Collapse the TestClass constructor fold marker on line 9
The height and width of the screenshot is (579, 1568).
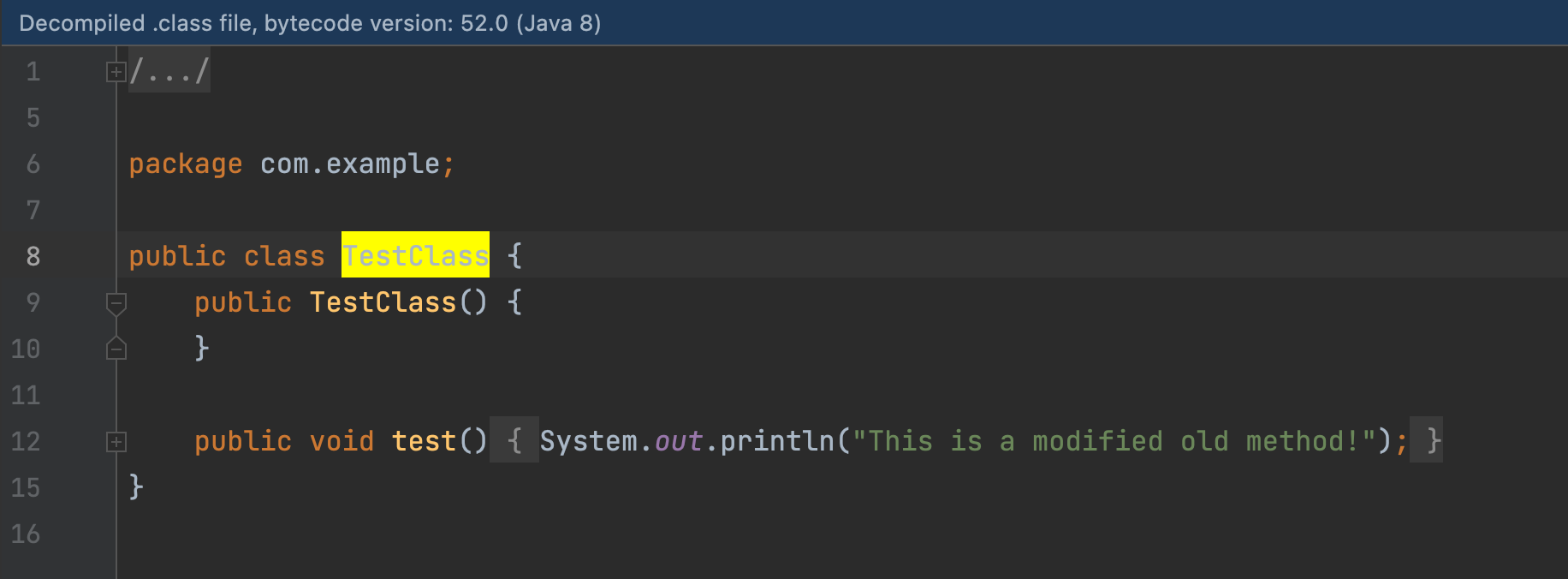pos(116,302)
